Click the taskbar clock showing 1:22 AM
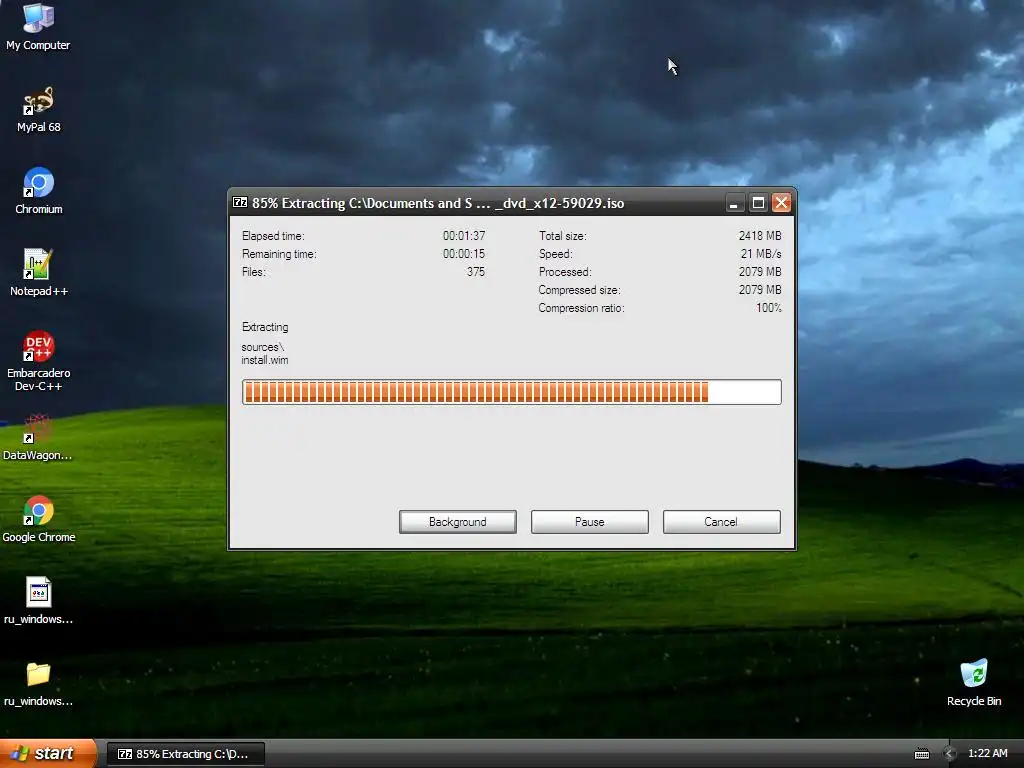 (x=987, y=754)
